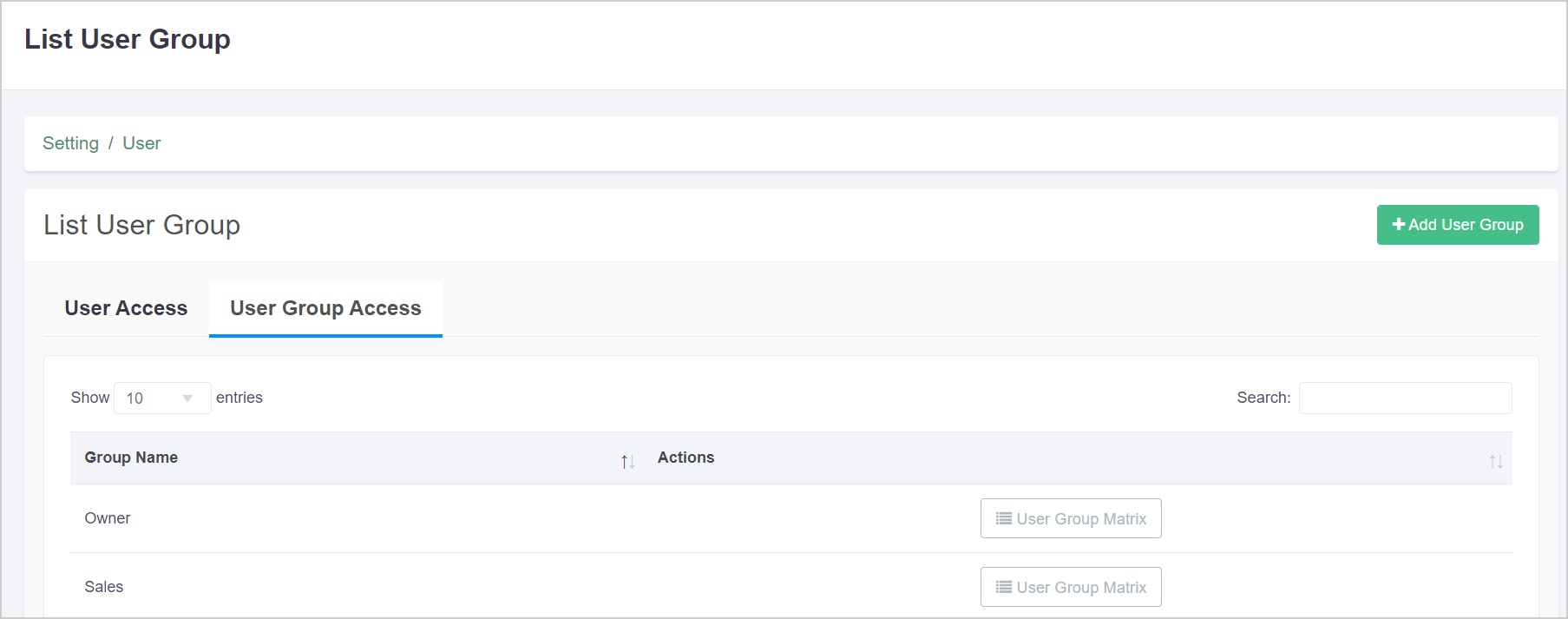This screenshot has width=1568, height=619.
Task: Select the Sales row's group name
Action: pos(104,587)
